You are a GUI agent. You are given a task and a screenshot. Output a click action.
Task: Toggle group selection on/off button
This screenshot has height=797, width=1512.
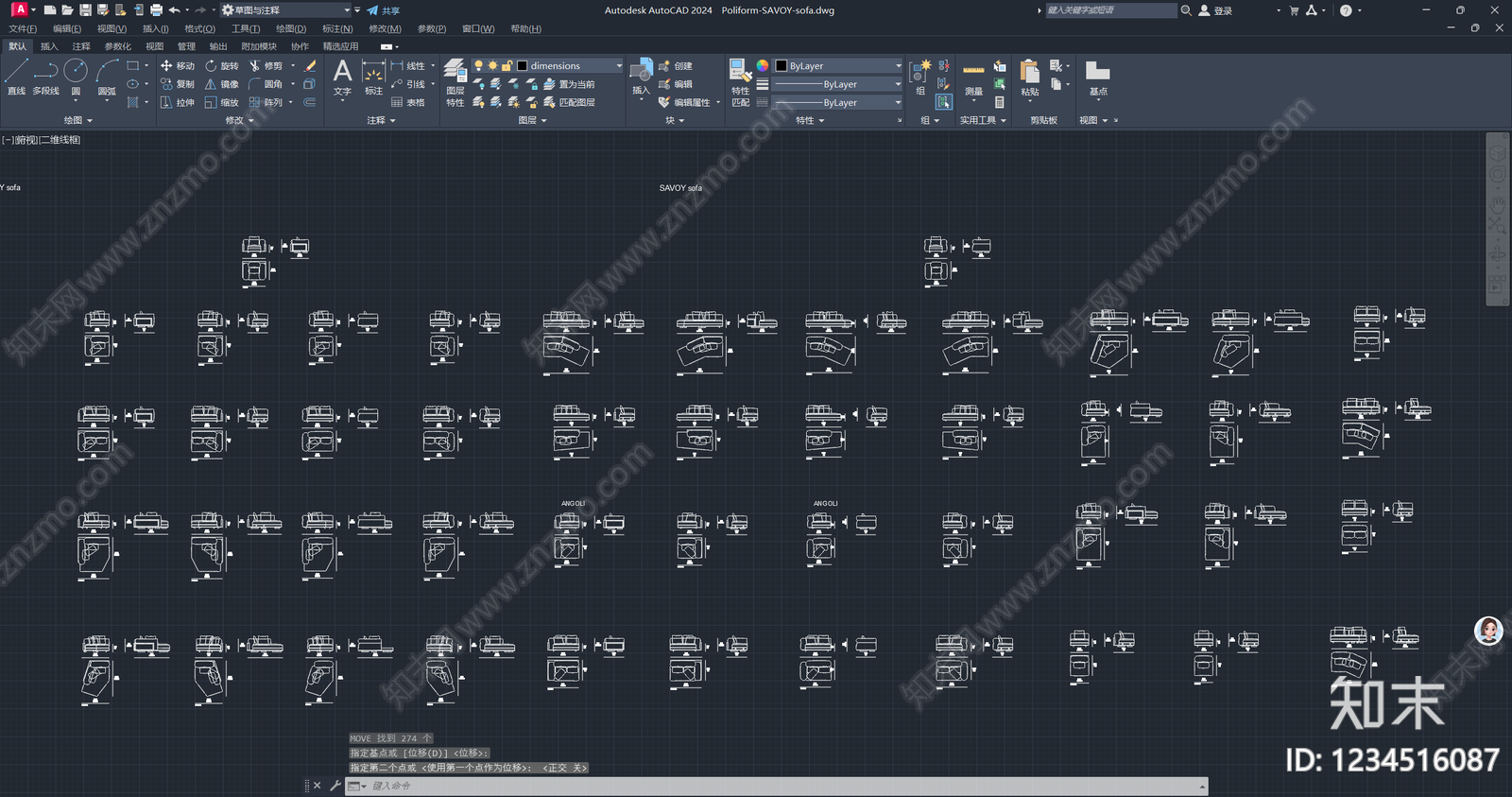[x=943, y=101]
